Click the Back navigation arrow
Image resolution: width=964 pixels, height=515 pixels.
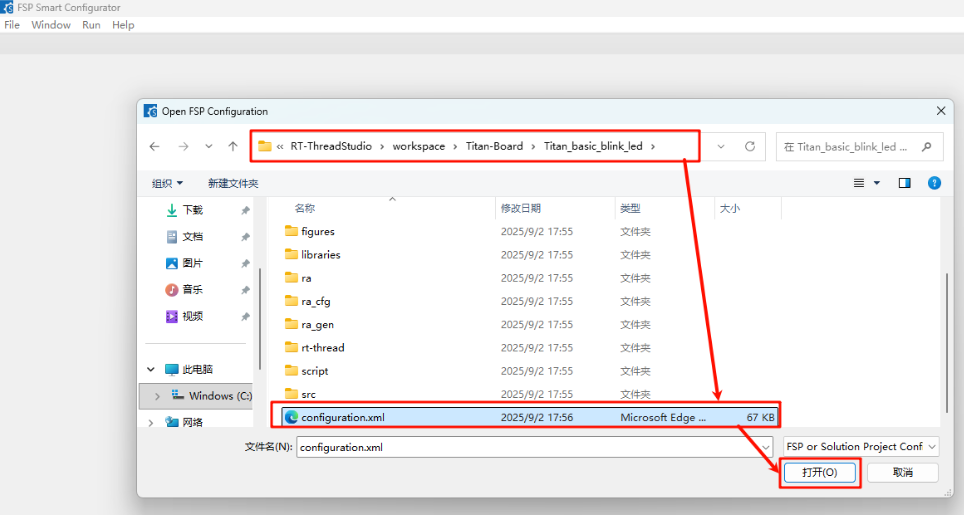tap(154, 146)
